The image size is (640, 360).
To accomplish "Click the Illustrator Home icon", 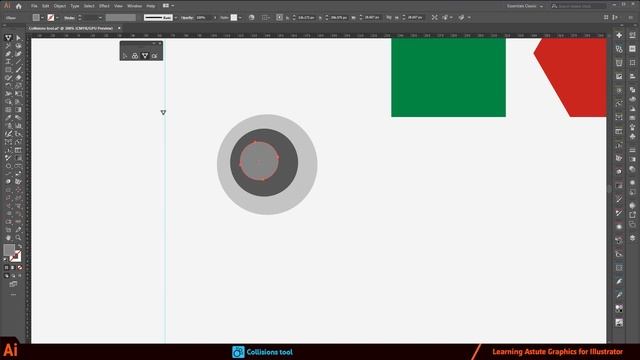I will coord(18,6).
